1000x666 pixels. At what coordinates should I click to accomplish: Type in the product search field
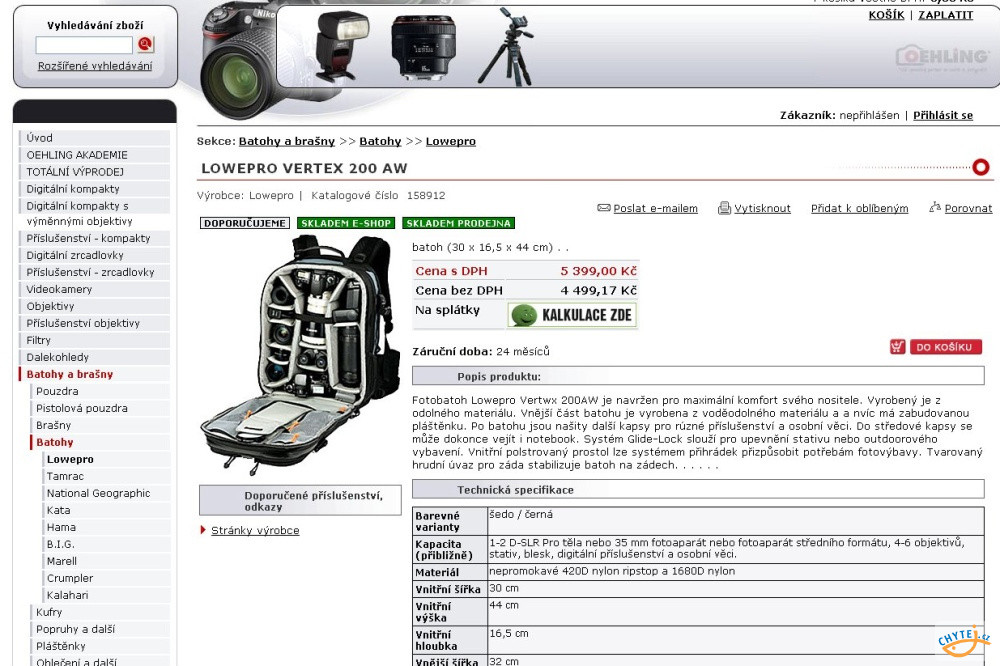click(x=84, y=45)
